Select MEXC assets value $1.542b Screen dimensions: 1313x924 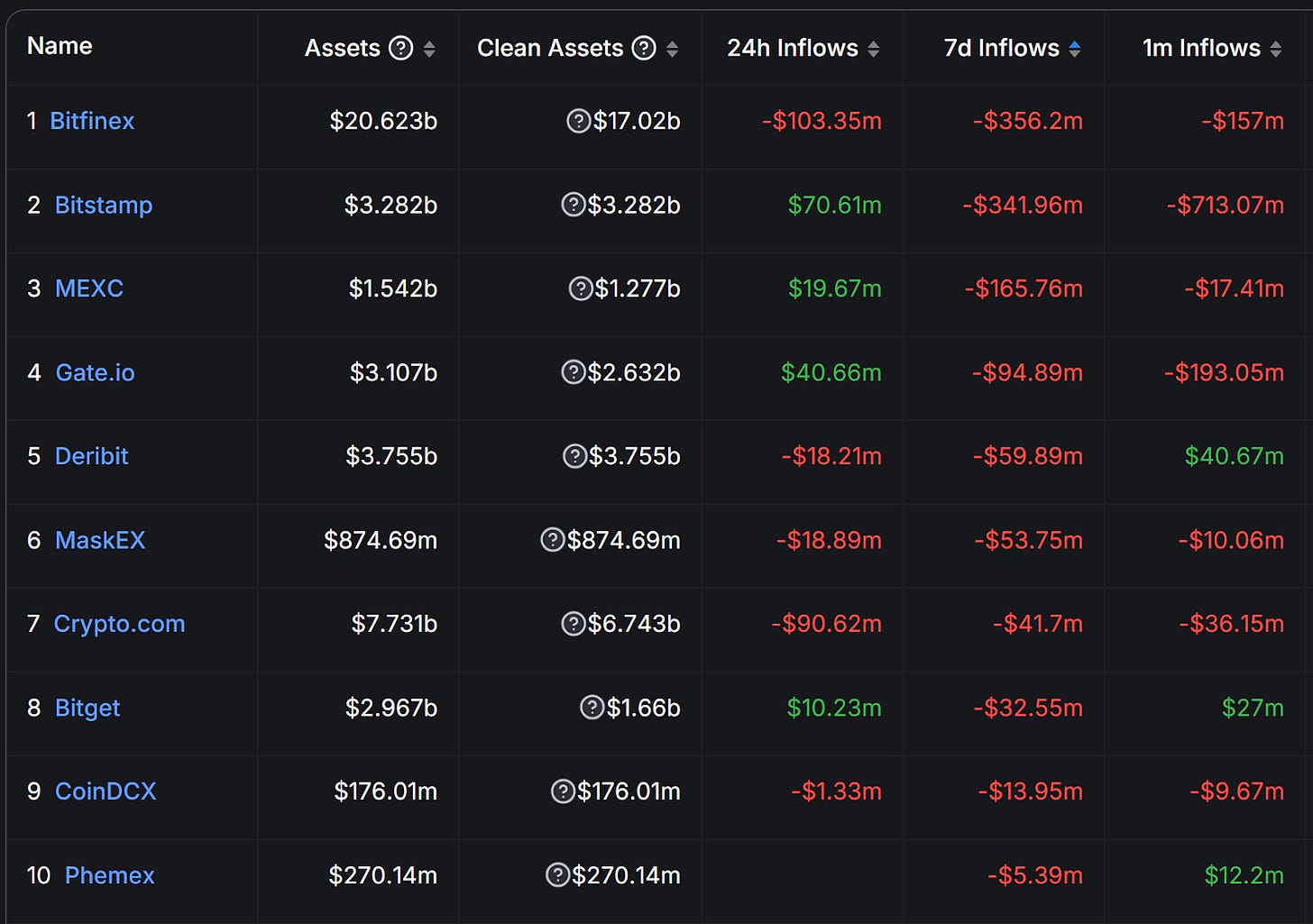(393, 288)
